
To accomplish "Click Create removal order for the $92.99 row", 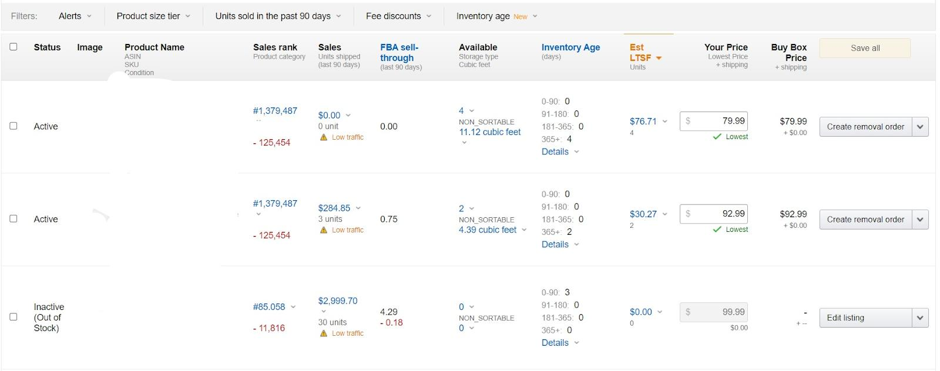I will click(x=865, y=219).
